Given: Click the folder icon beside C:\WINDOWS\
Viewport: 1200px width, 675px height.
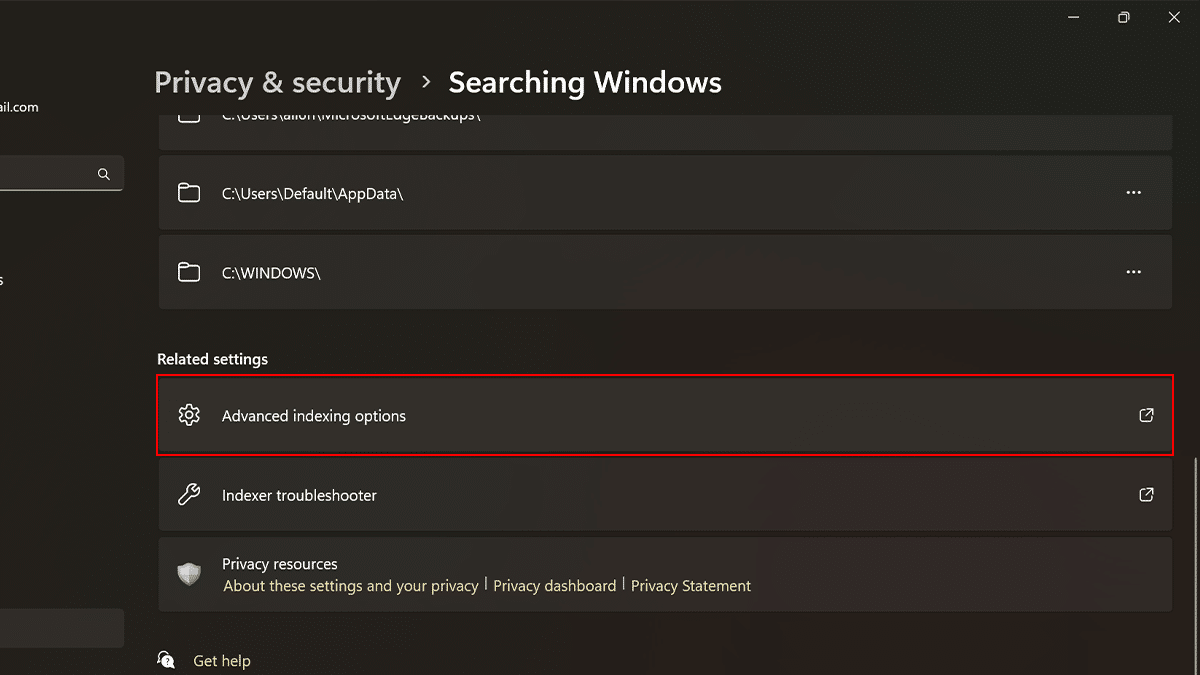Looking at the screenshot, I should [189, 272].
